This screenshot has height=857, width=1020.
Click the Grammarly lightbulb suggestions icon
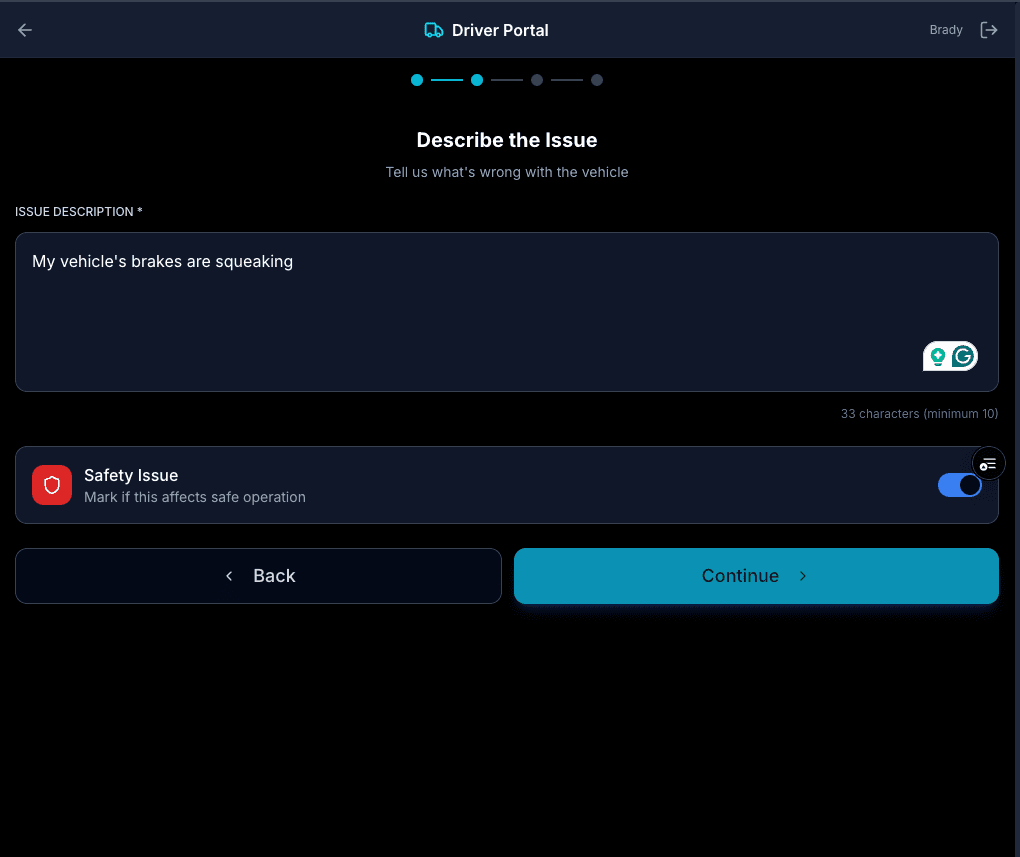tap(936, 355)
